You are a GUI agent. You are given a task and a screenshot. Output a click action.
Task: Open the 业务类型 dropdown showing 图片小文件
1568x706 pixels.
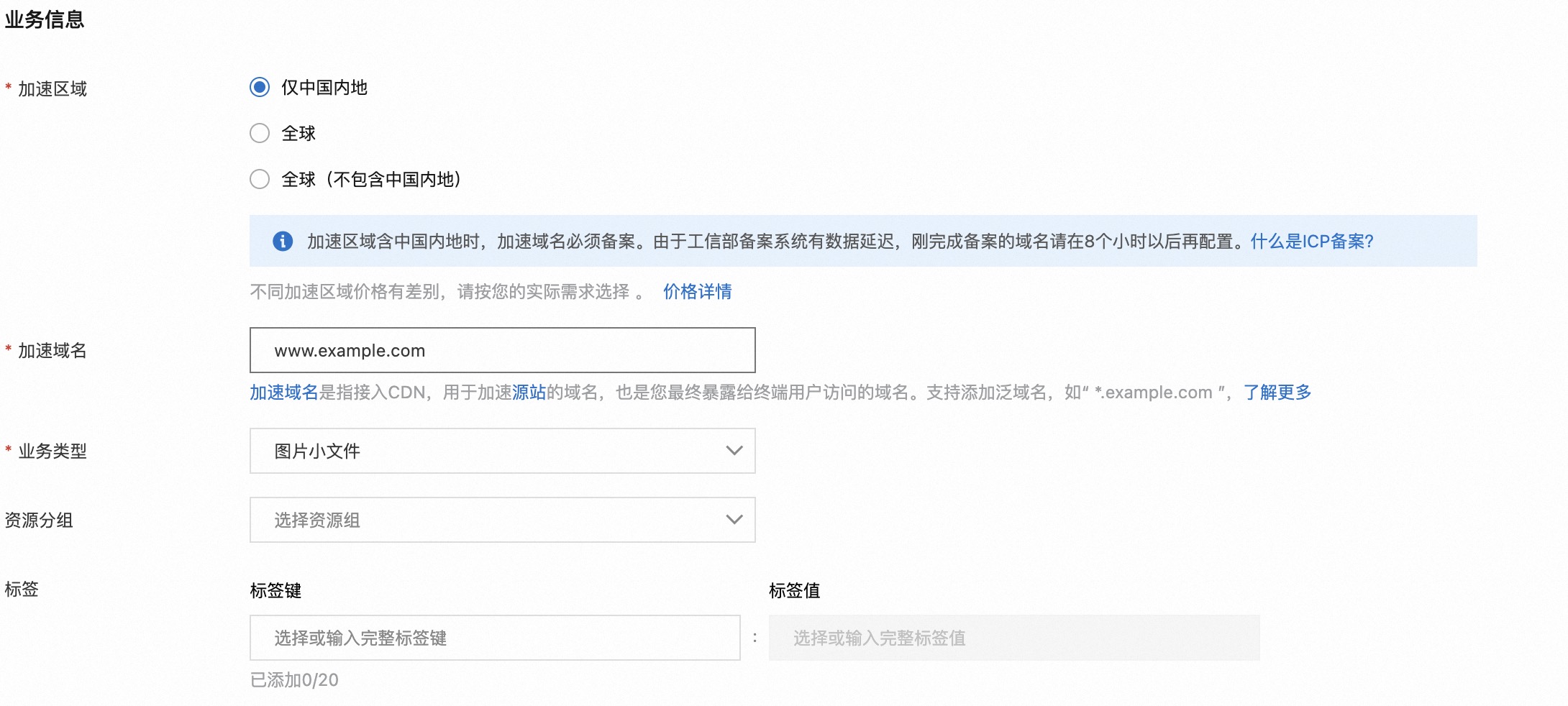coord(502,451)
